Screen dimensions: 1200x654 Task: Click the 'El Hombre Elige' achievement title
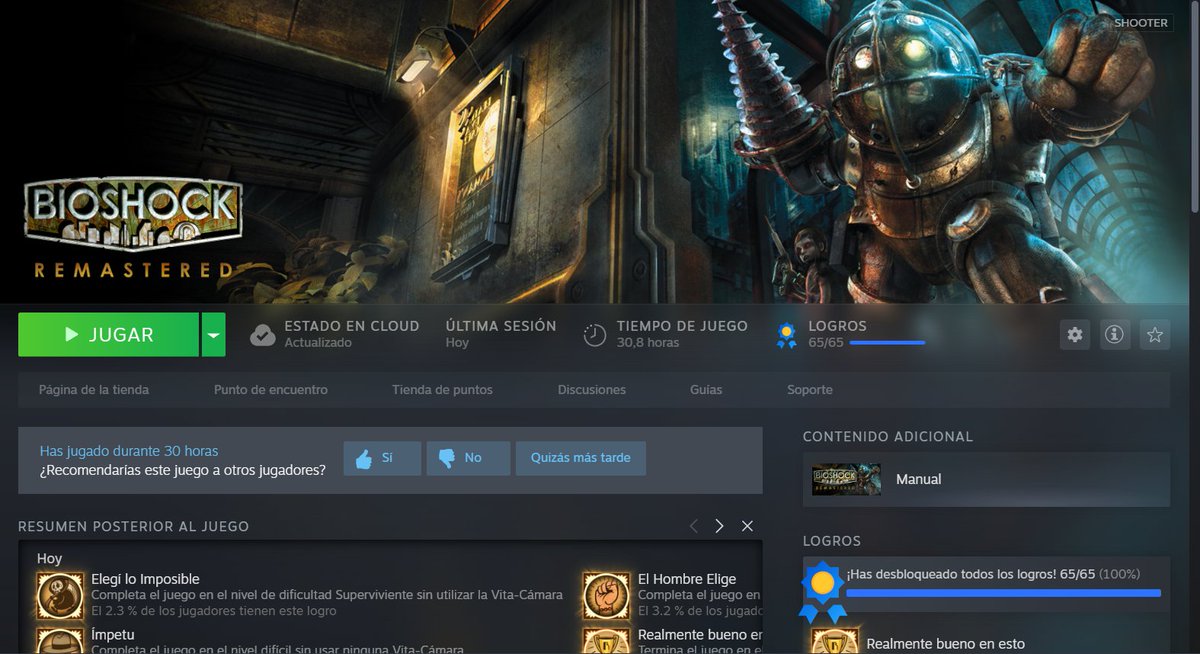(x=687, y=579)
